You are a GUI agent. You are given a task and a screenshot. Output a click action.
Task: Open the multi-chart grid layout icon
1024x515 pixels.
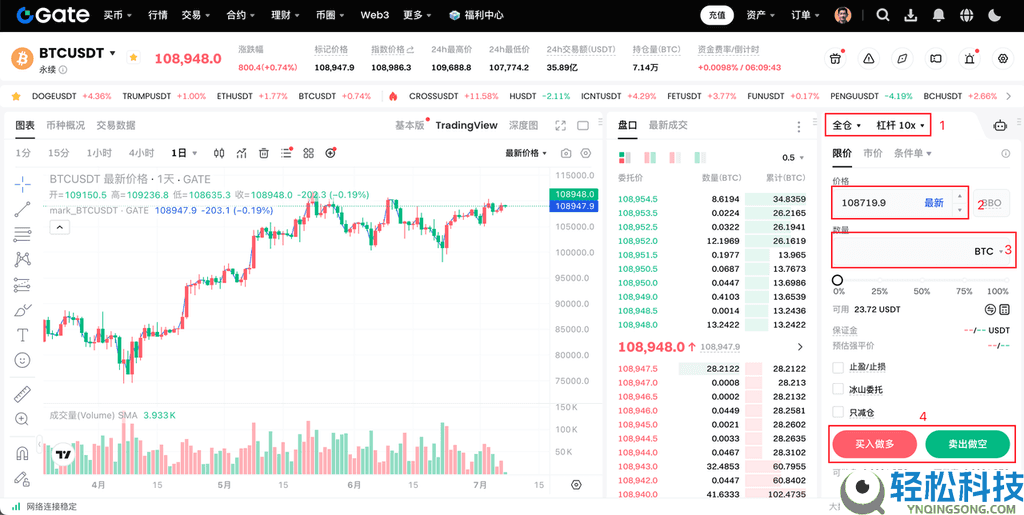click(x=308, y=153)
